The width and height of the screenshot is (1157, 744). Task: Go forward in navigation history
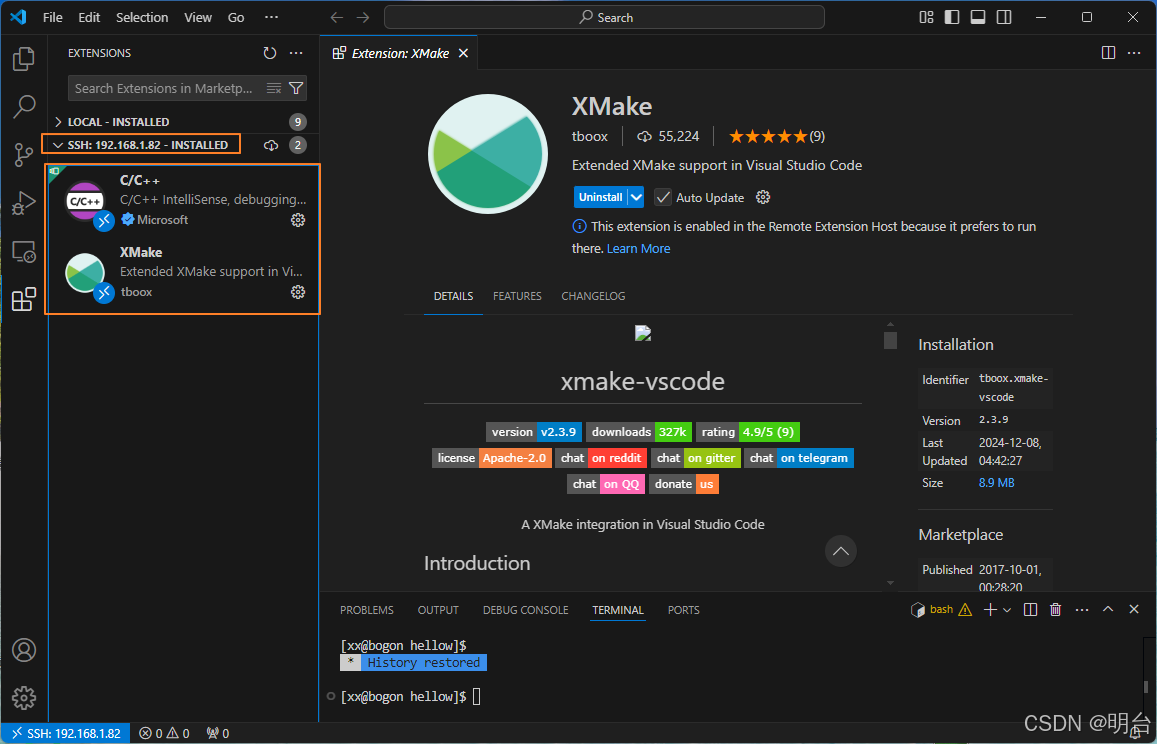[x=362, y=18]
